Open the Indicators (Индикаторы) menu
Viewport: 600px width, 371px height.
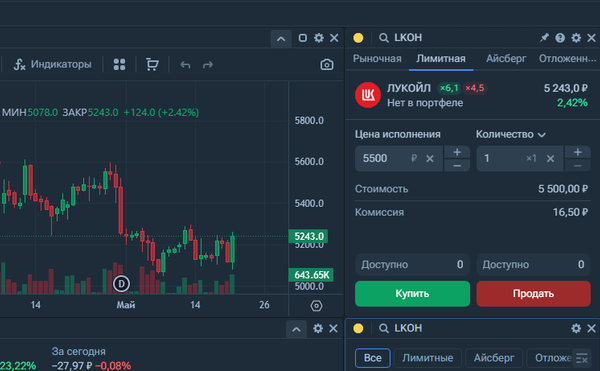52,64
